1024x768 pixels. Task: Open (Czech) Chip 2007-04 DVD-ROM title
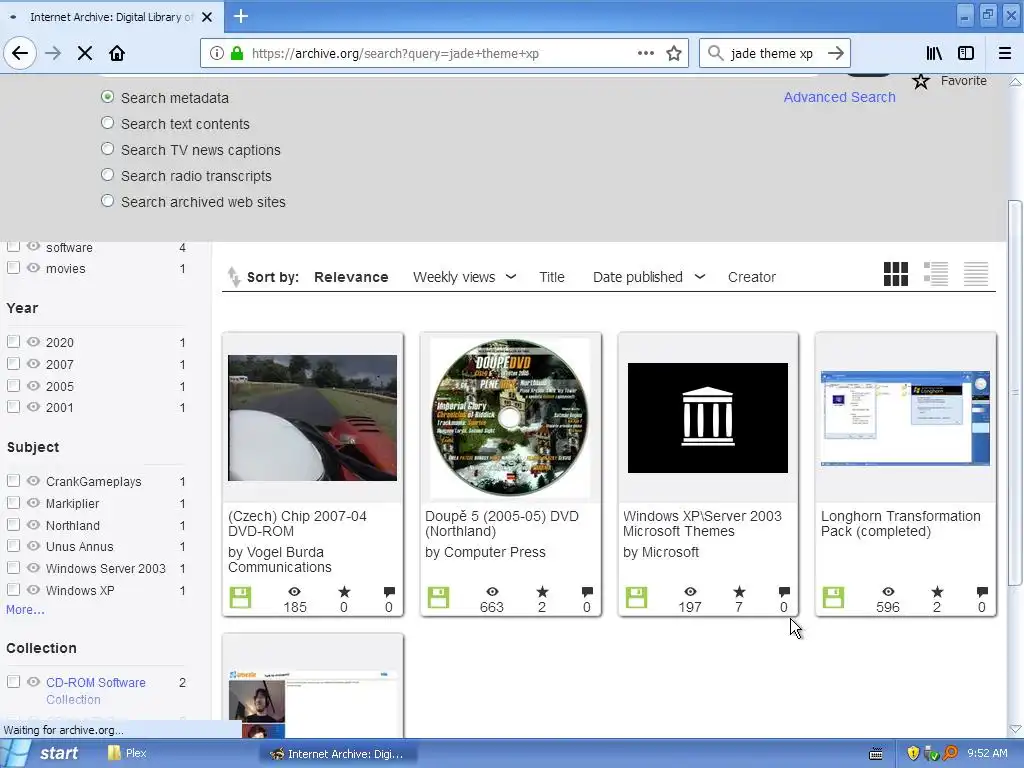pos(297,524)
